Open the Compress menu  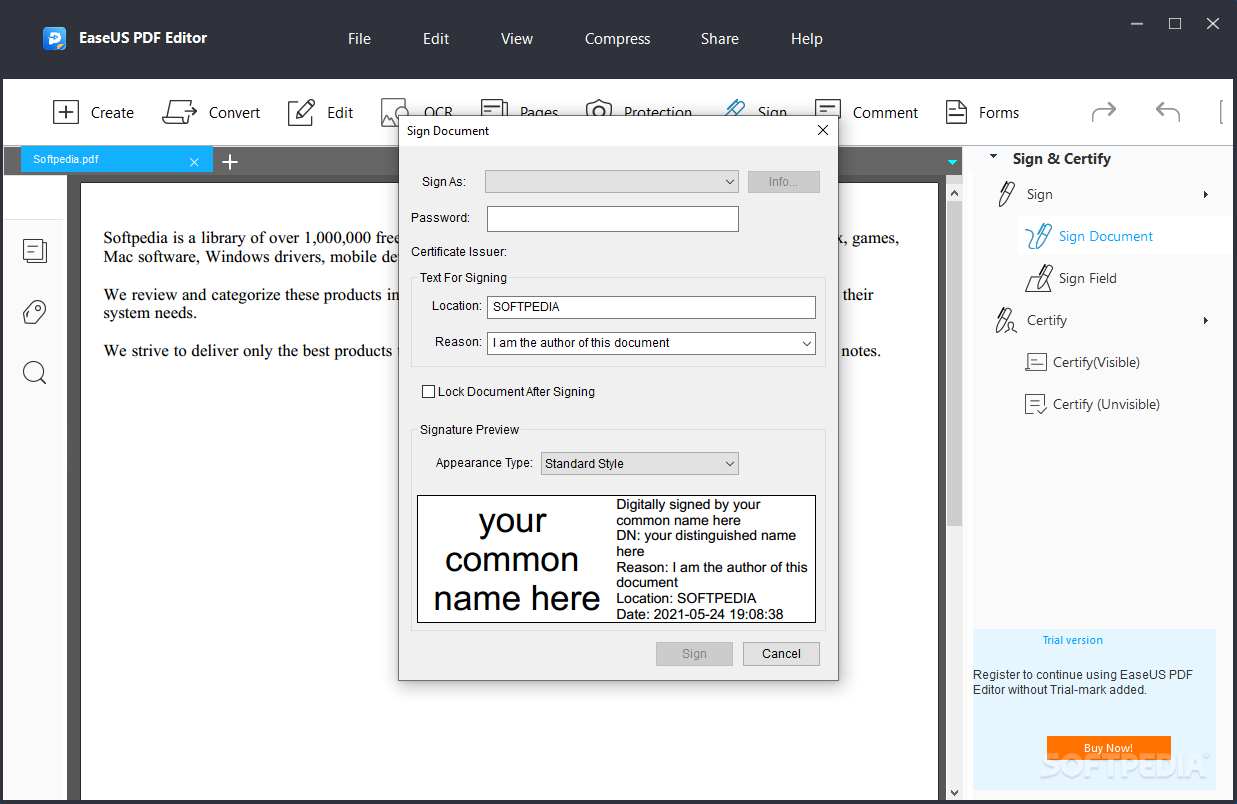point(617,39)
